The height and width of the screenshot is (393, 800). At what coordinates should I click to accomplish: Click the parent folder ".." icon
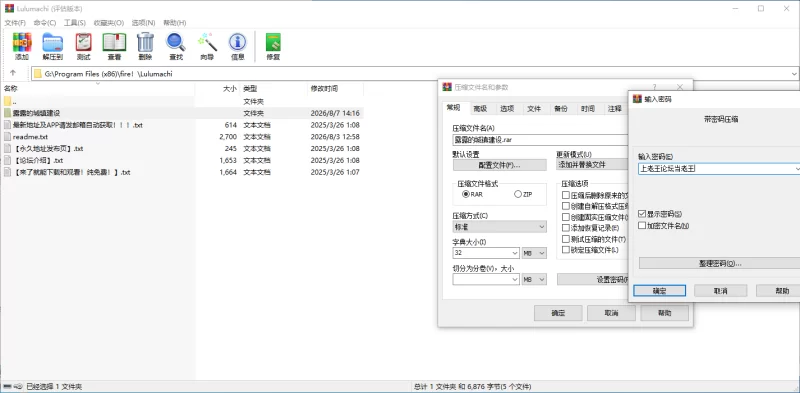[x=8, y=101]
